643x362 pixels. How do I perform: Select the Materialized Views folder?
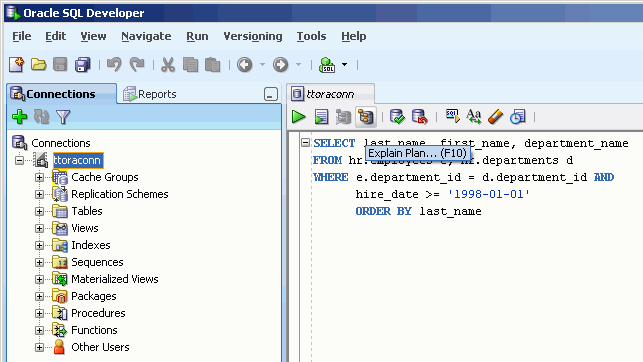coord(115,279)
